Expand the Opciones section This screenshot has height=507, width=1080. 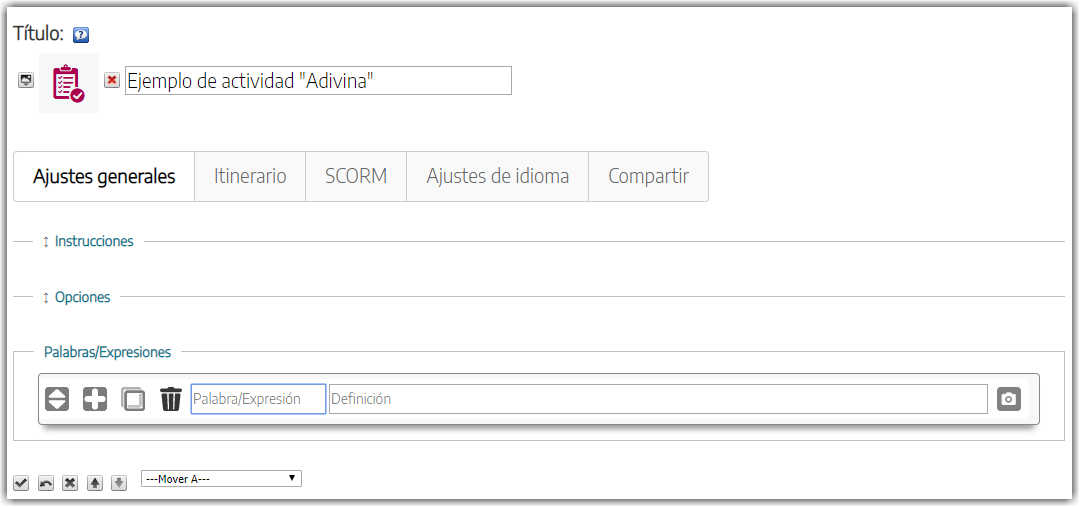(77, 297)
